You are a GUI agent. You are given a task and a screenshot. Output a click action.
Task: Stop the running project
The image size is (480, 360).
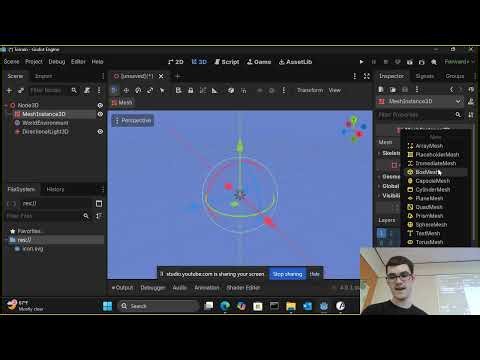point(386,62)
